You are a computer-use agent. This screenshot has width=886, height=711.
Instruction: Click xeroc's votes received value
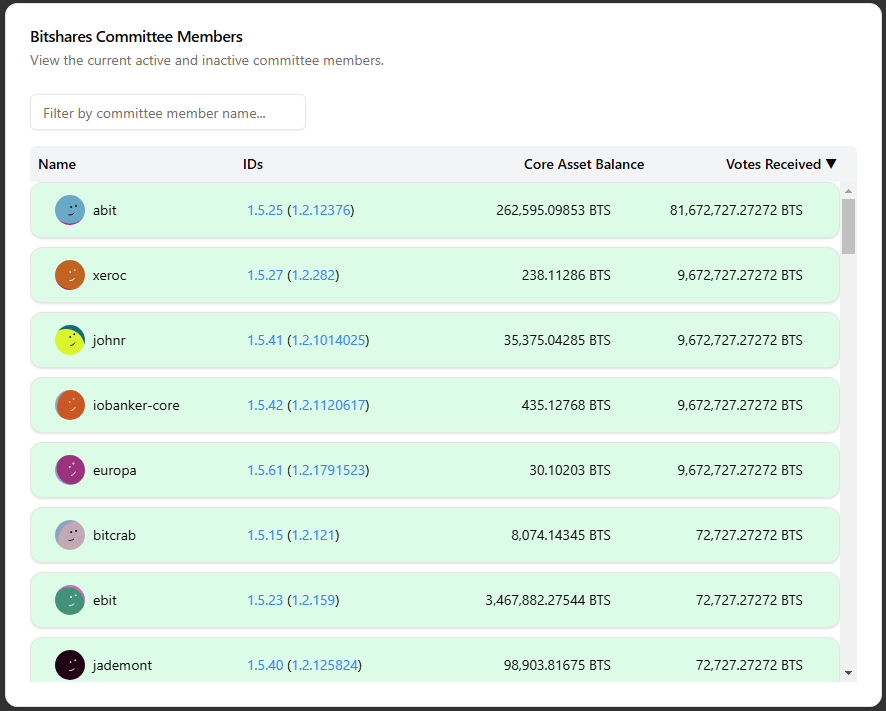pyautogui.click(x=740, y=275)
